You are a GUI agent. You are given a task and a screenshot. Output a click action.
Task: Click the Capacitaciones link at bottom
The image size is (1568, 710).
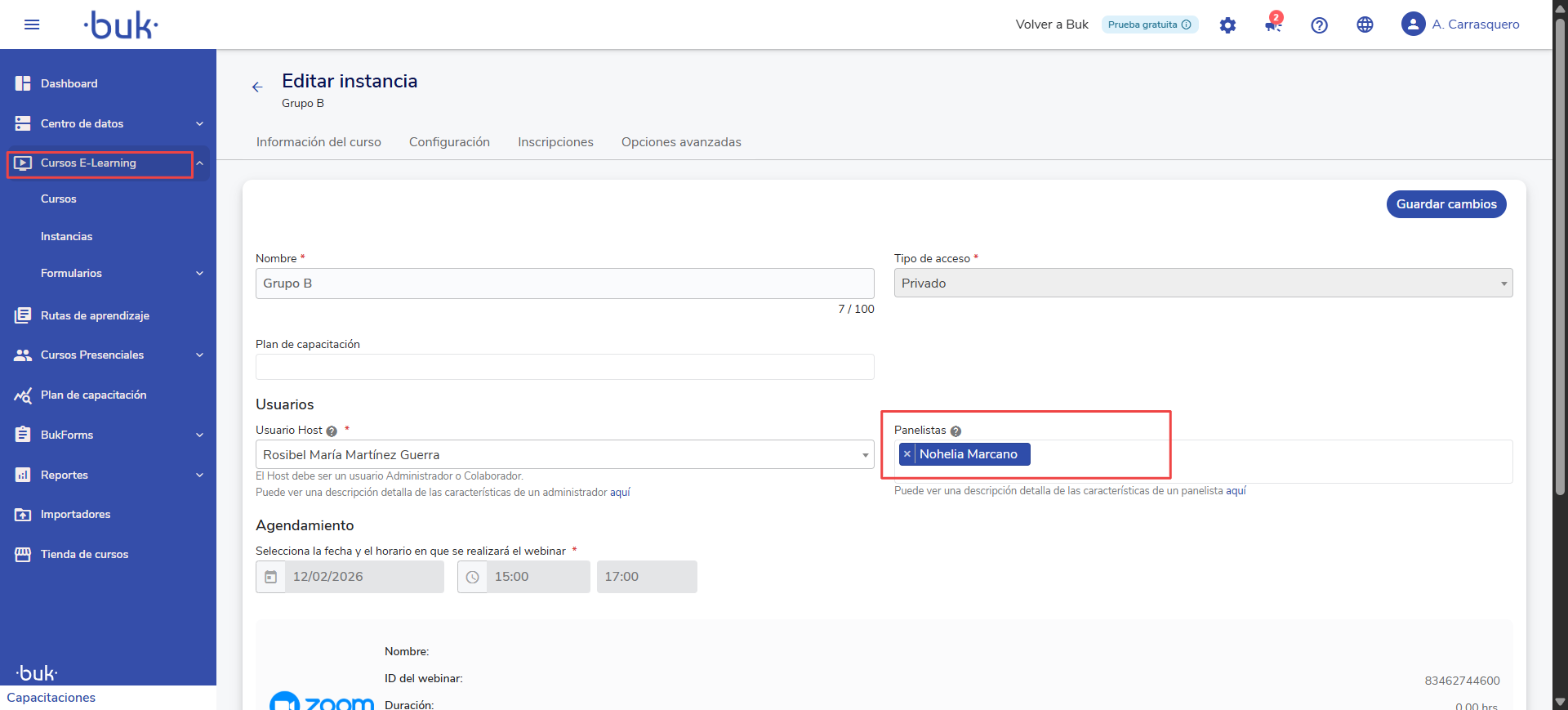(51, 698)
